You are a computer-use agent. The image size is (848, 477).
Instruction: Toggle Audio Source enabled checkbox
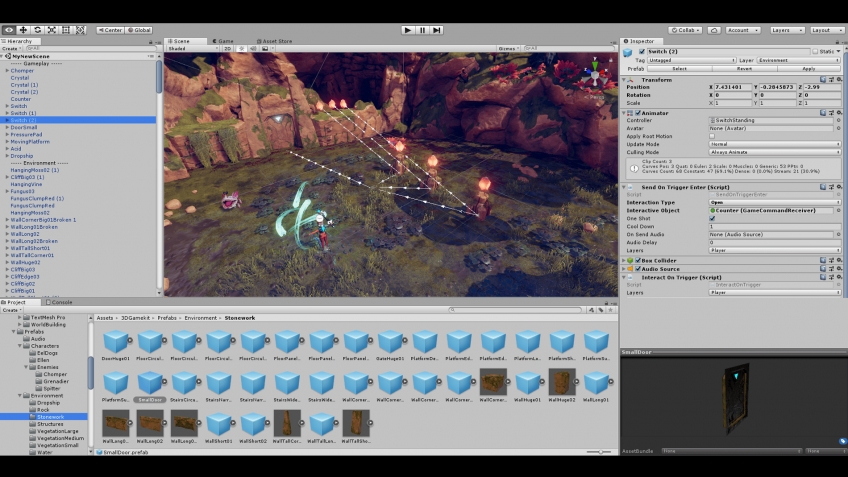tap(638, 269)
